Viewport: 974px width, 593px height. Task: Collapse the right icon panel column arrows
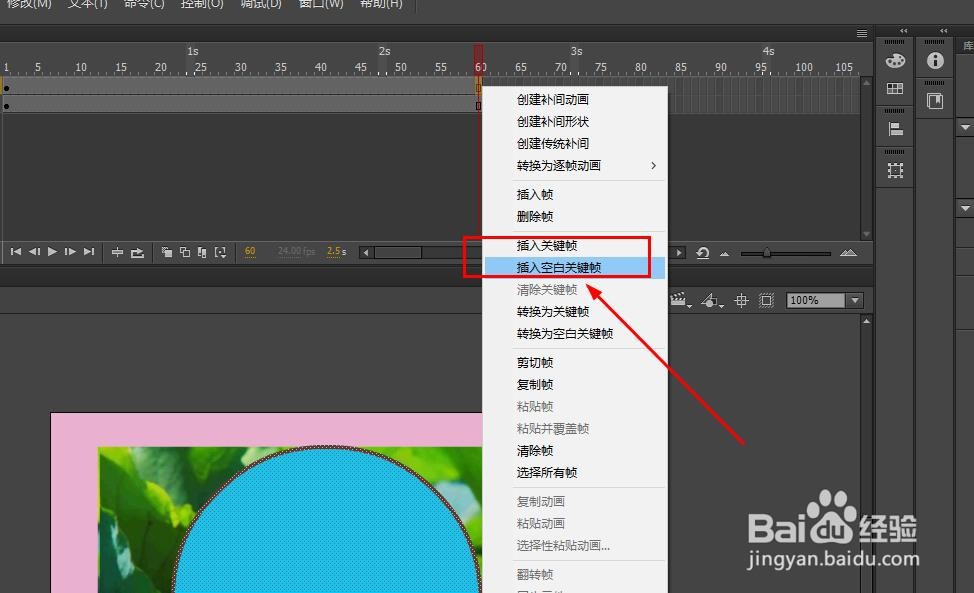pyautogui.click(x=944, y=30)
